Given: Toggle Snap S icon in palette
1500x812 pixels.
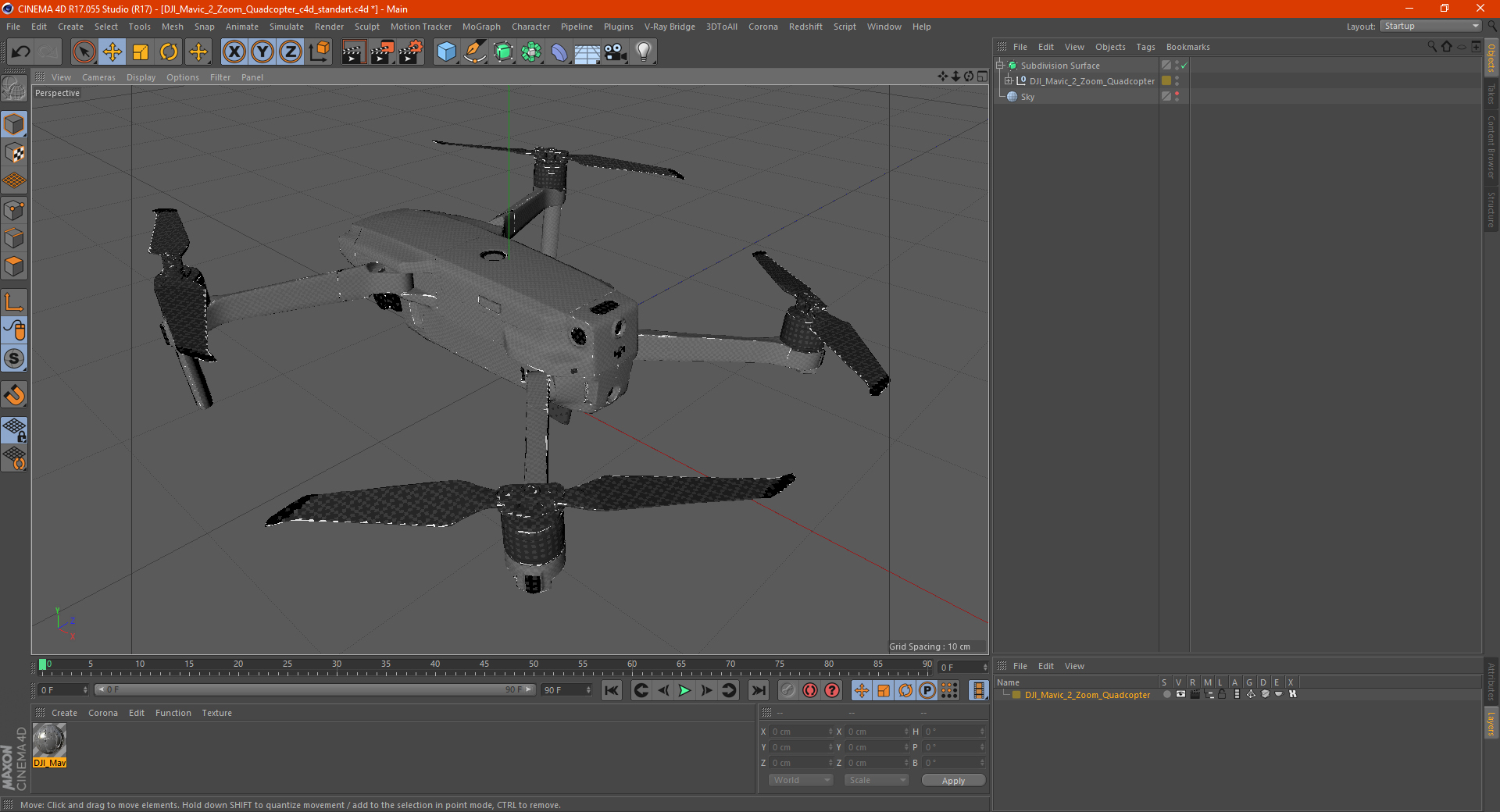Looking at the screenshot, I should coord(14,359).
